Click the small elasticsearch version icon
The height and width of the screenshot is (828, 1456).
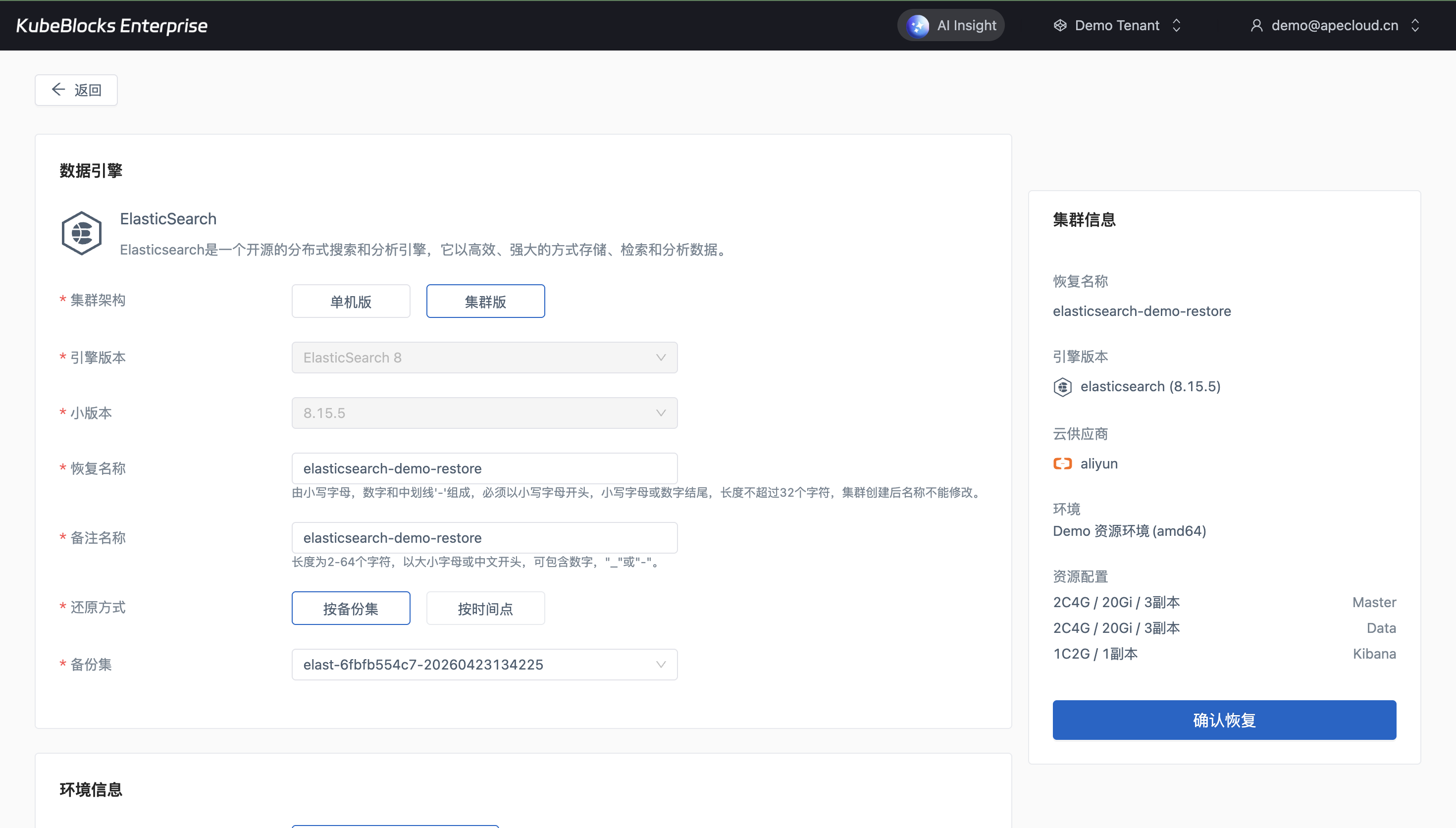(1062, 387)
